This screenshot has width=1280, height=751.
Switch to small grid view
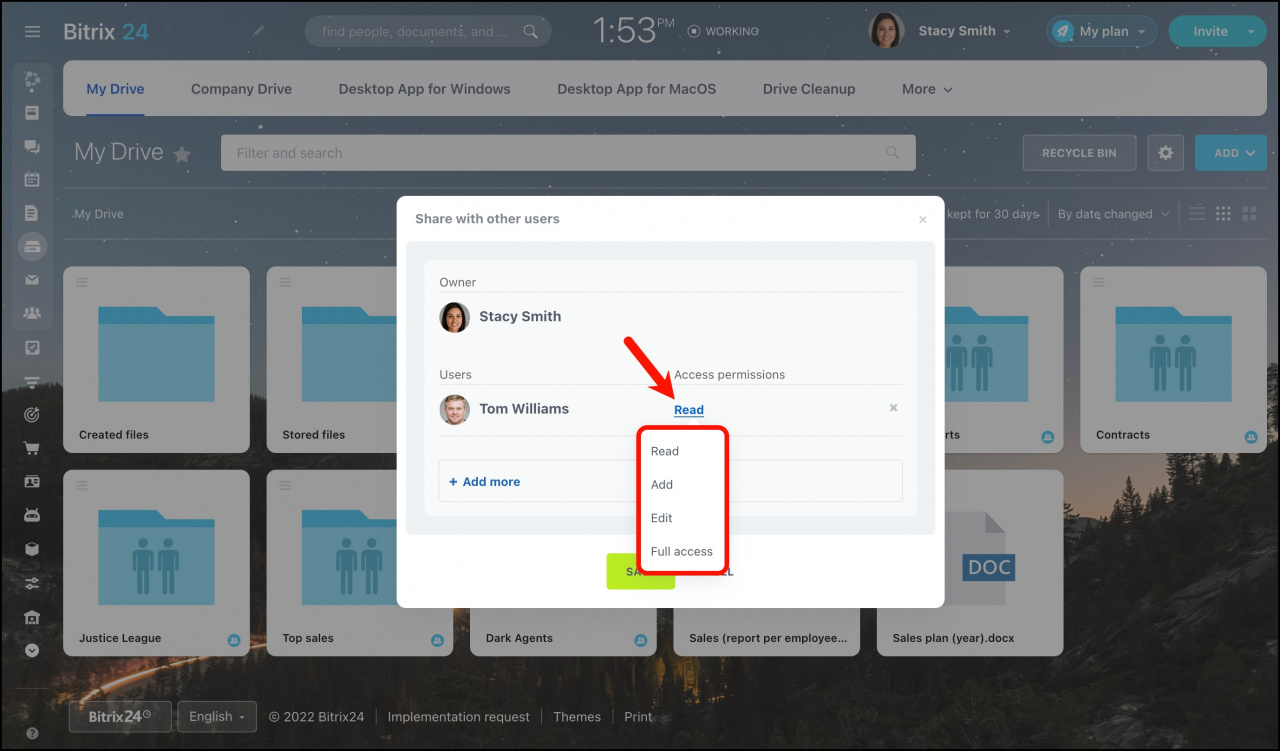coord(1223,213)
